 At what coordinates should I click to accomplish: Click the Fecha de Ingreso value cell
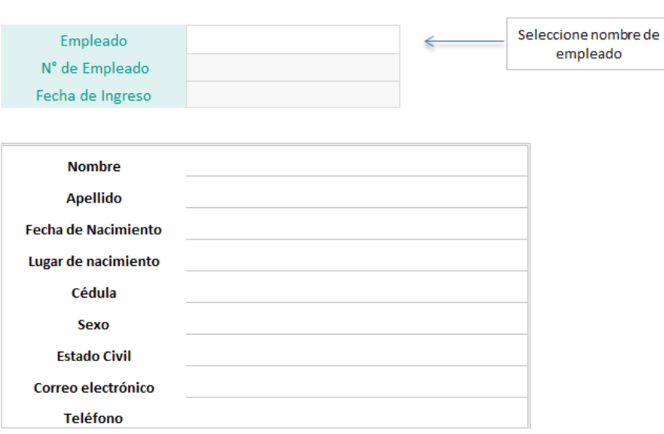pyautogui.click(x=293, y=94)
